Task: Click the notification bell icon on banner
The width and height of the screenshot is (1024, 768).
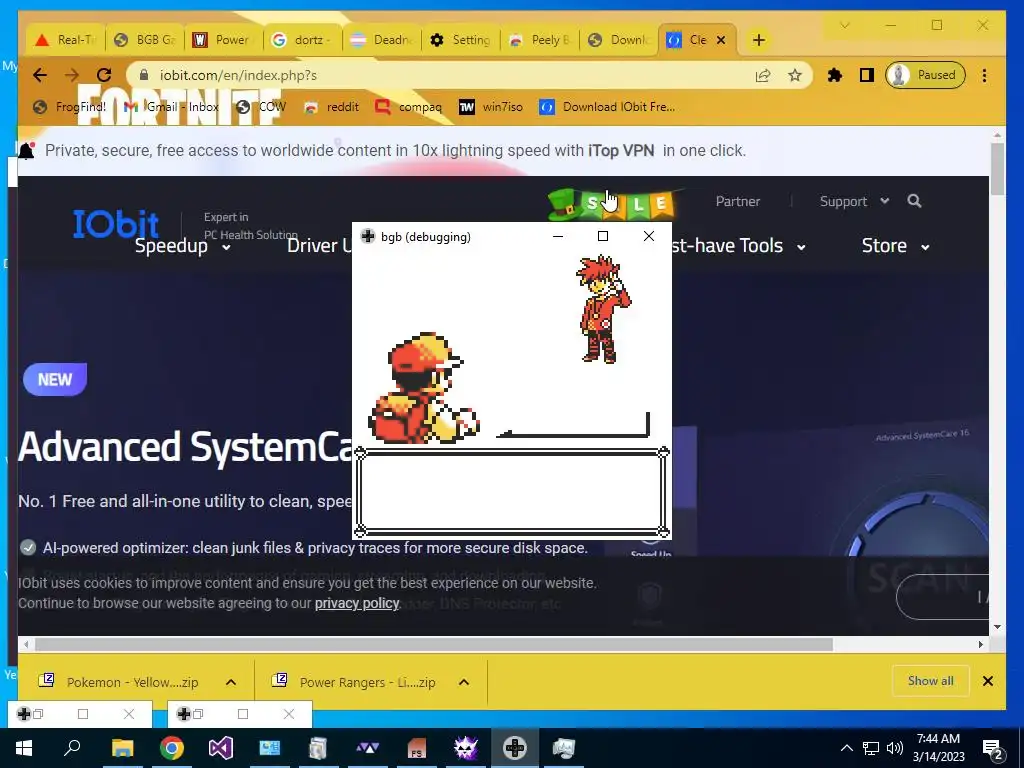Action: [x=26, y=151]
